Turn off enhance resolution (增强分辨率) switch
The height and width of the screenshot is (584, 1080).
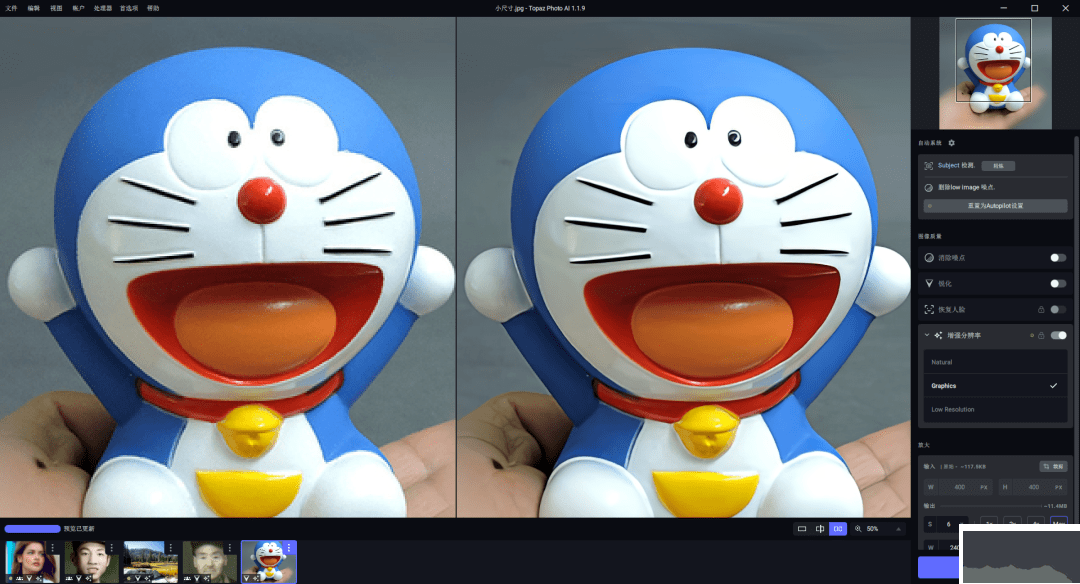point(1057,335)
